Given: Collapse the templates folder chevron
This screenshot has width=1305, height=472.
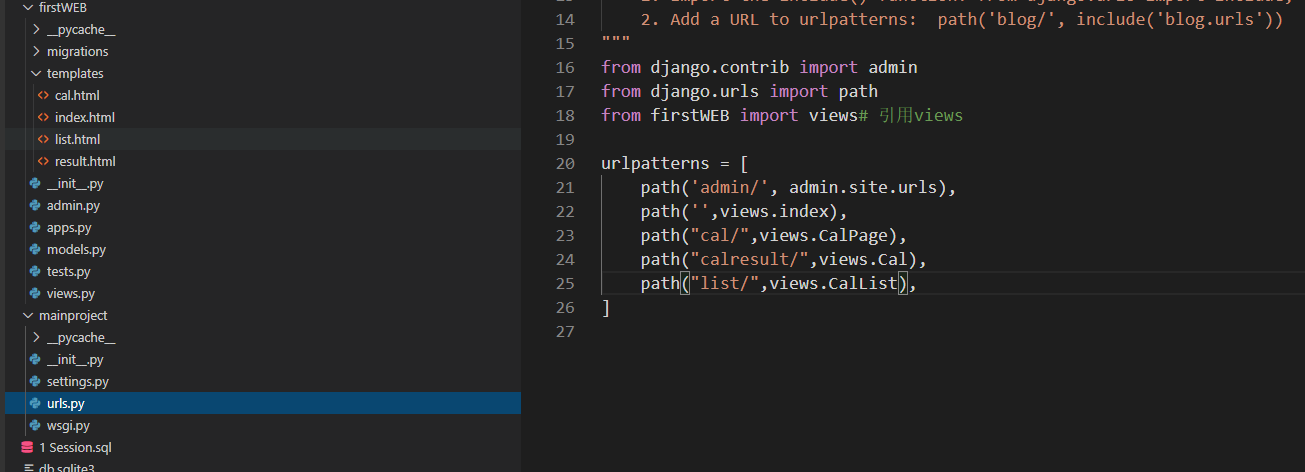Looking at the screenshot, I should pyautogui.click(x=37, y=74).
